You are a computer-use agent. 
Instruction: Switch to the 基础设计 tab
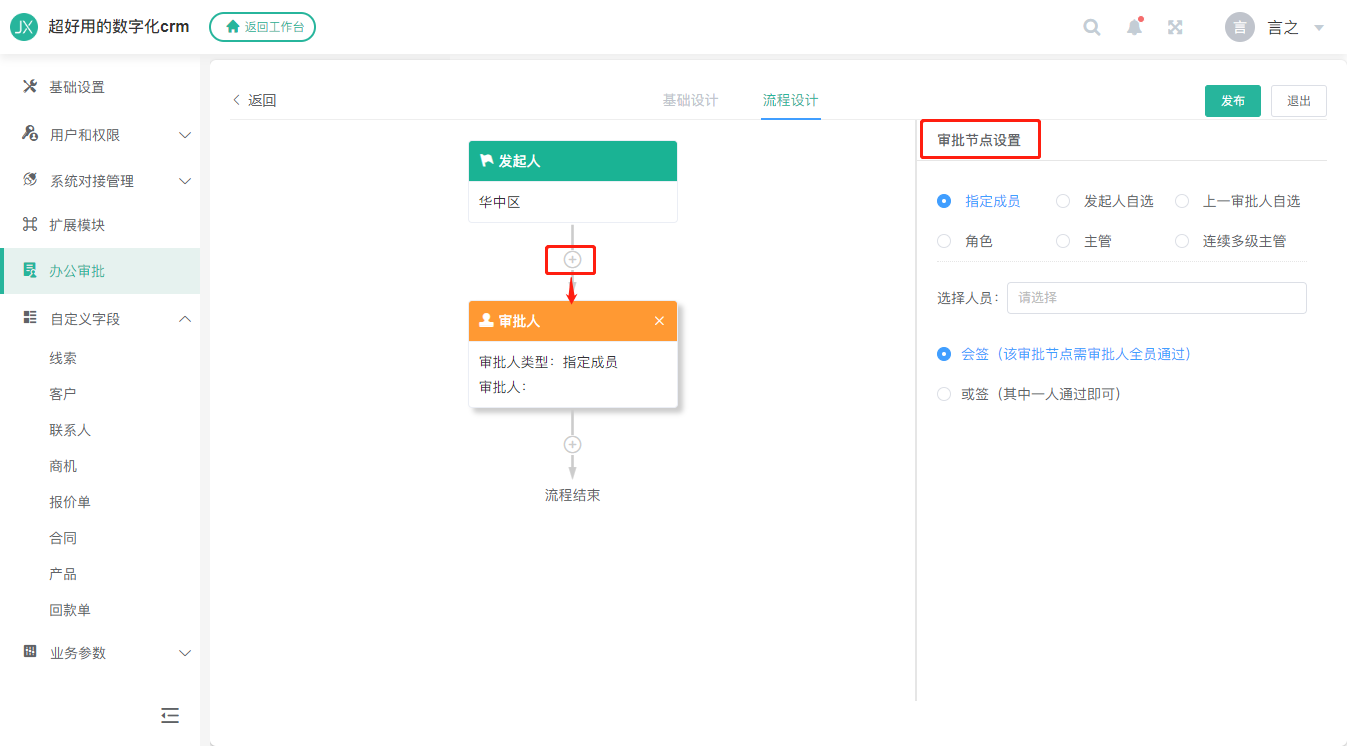pyautogui.click(x=690, y=100)
